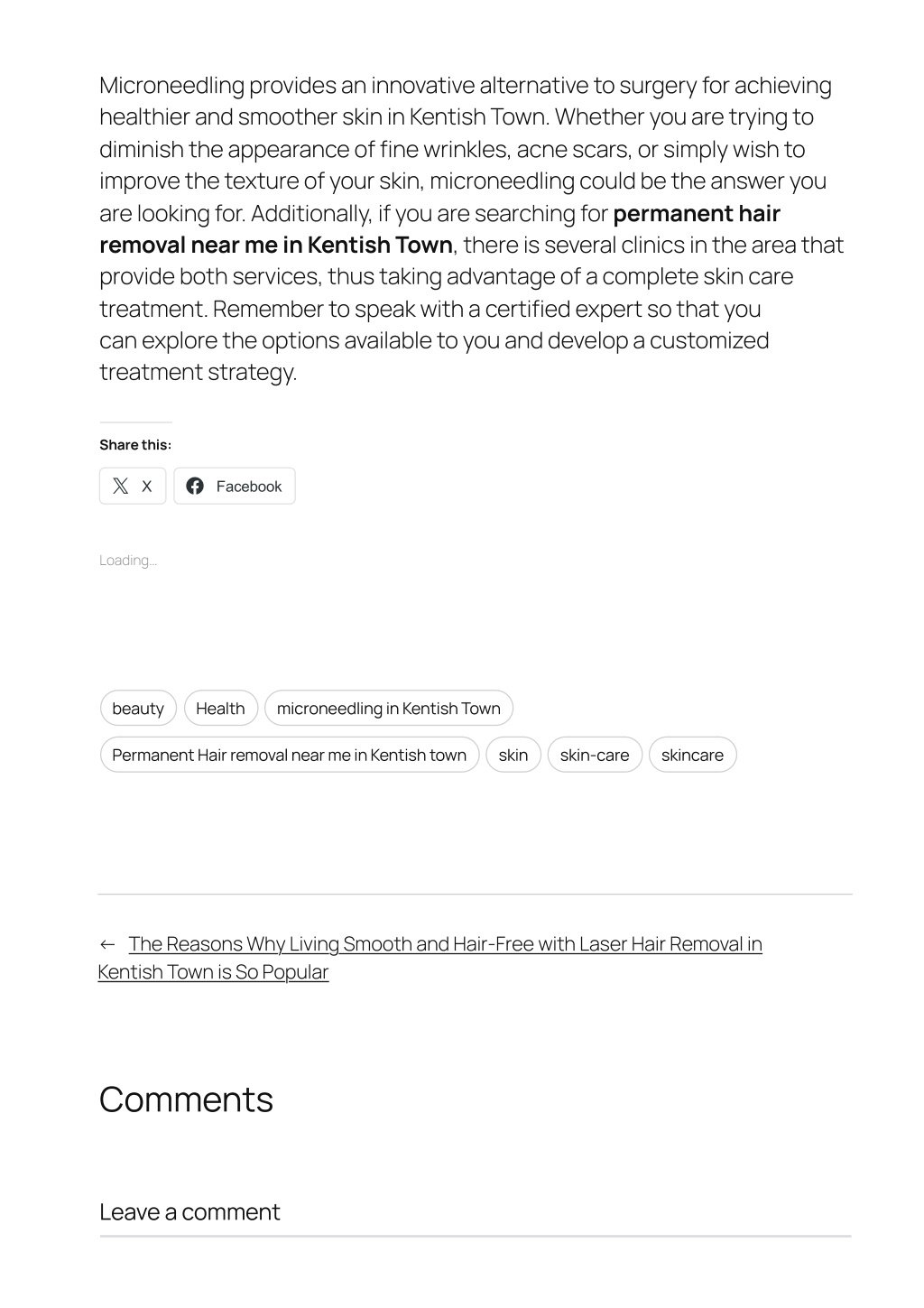View posts tagged skin
Viewport: 924px width, 1308px height.
click(513, 756)
